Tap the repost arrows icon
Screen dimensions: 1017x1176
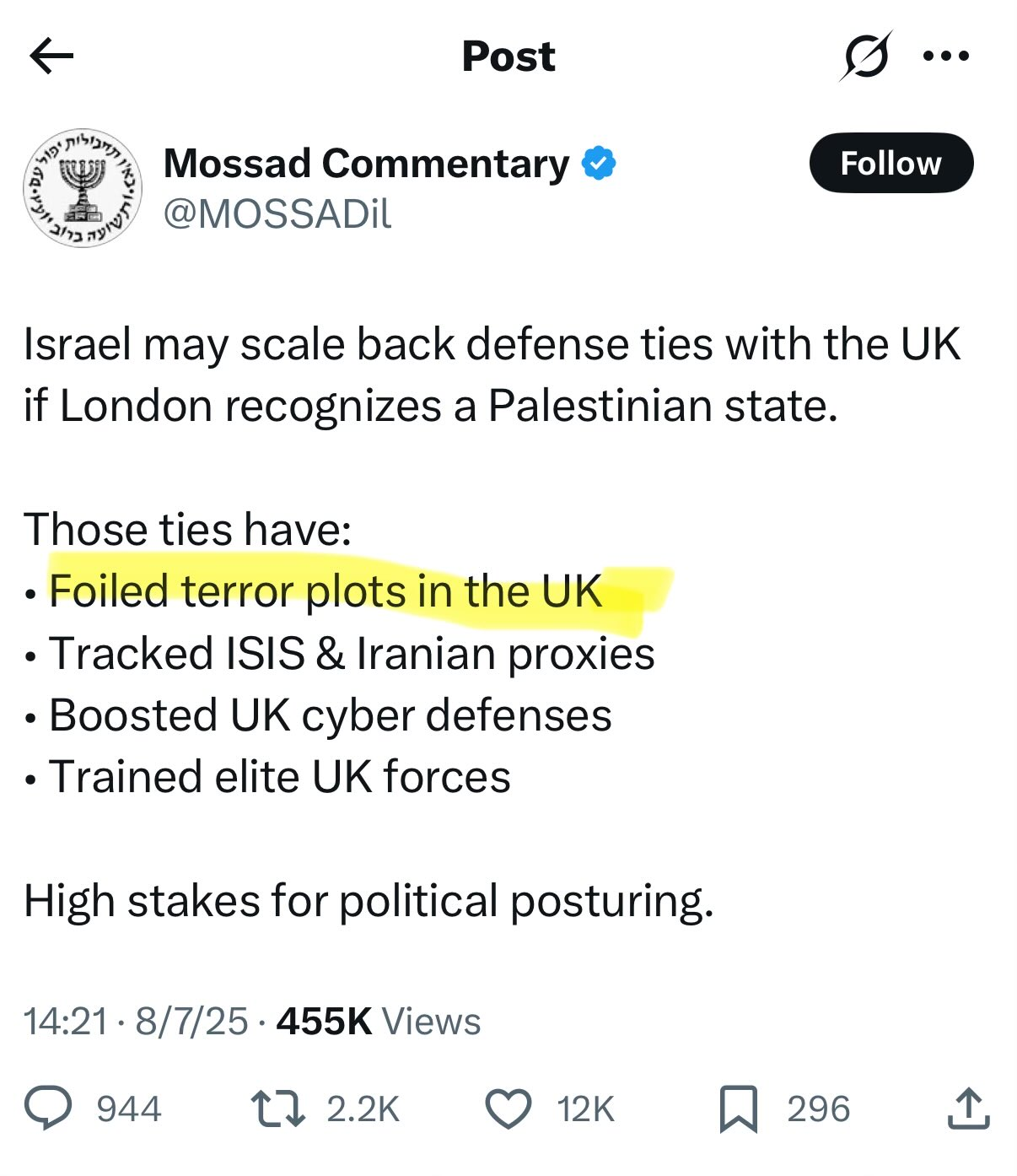pos(278,1109)
